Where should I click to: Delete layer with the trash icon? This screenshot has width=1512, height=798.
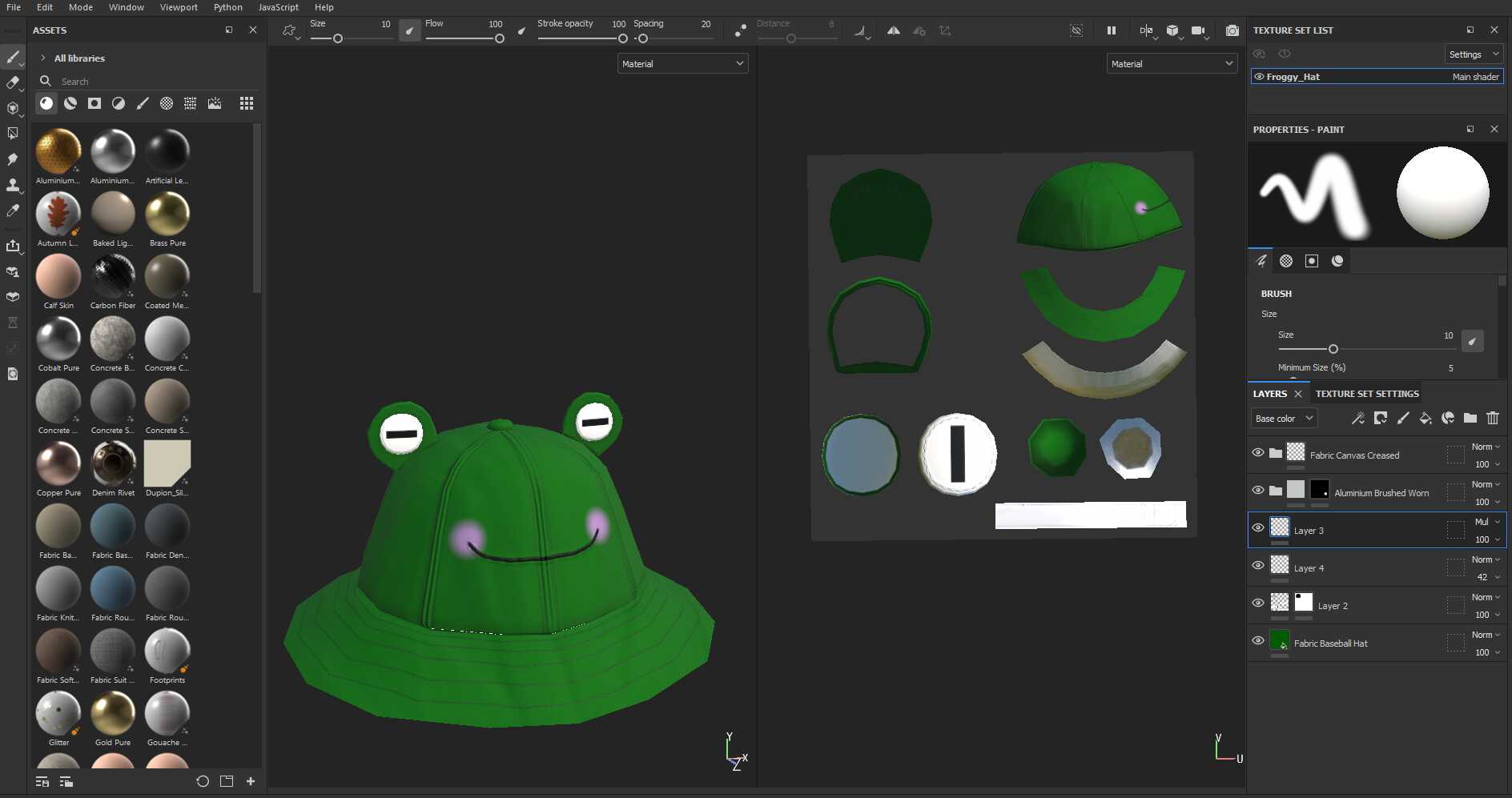(x=1493, y=418)
